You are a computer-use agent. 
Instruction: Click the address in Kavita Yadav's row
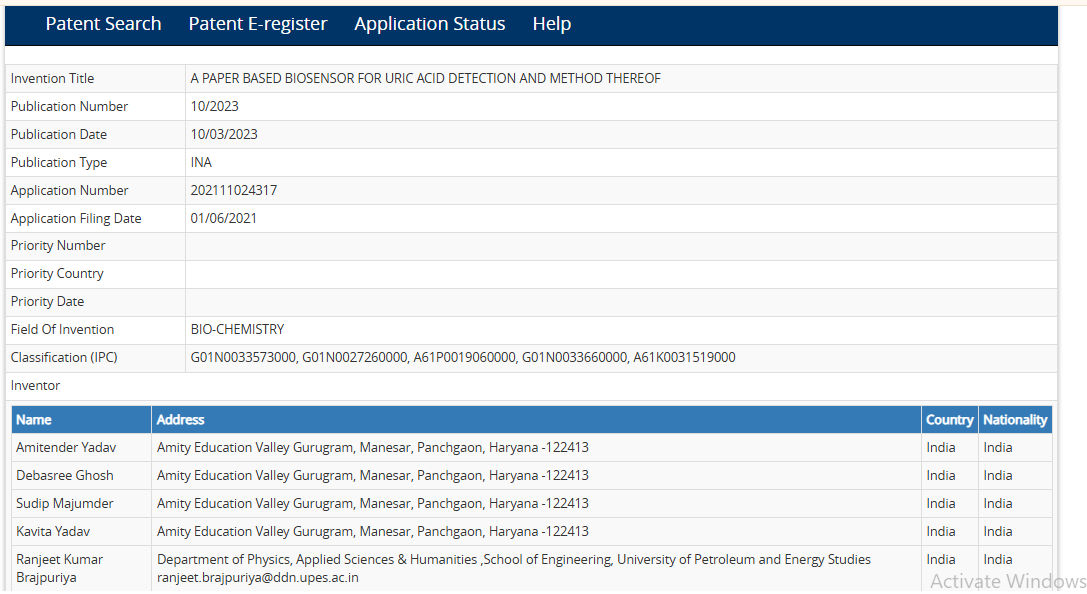point(373,532)
